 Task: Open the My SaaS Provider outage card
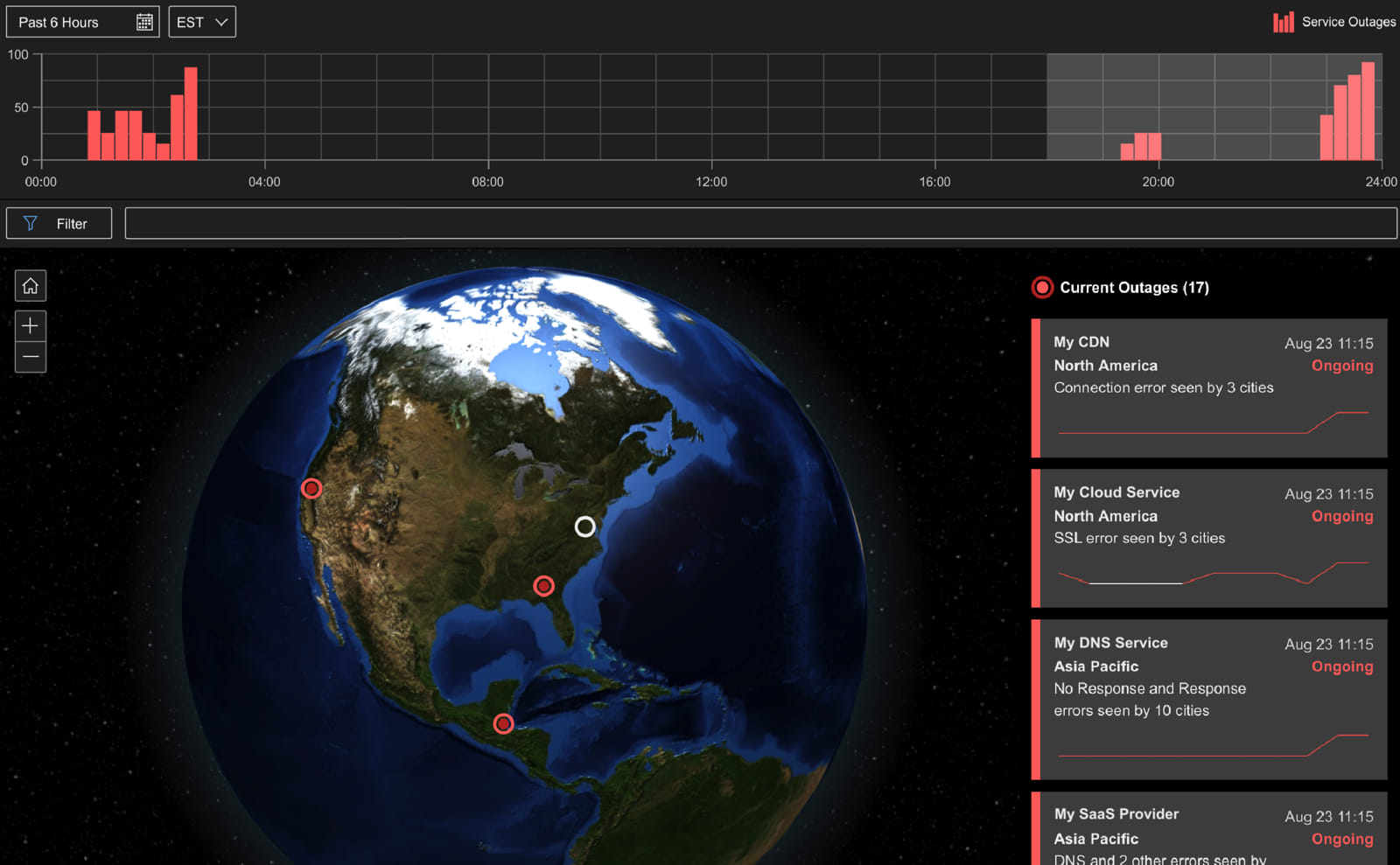pos(1209,828)
